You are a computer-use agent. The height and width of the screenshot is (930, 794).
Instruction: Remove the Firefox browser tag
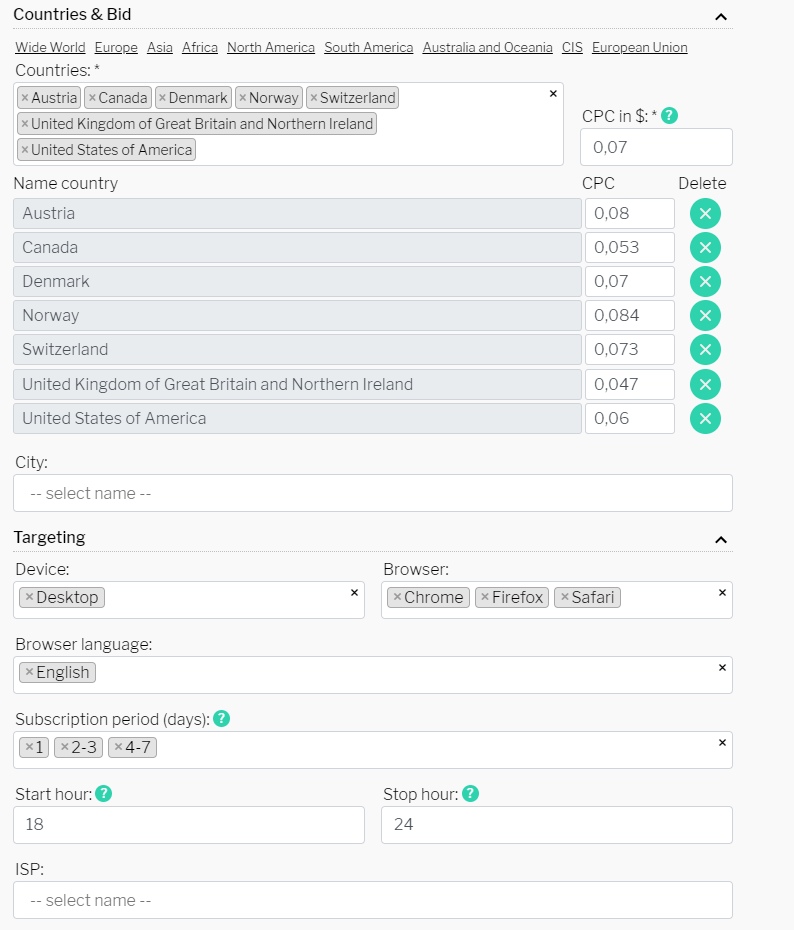click(484, 597)
